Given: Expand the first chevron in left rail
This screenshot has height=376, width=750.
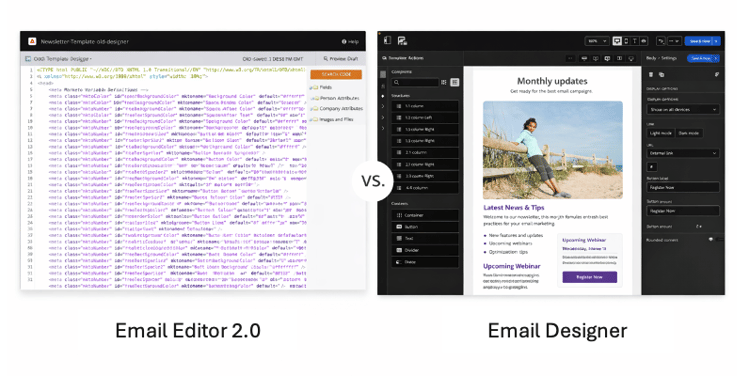Looking at the screenshot, I should [x=383, y=106].
